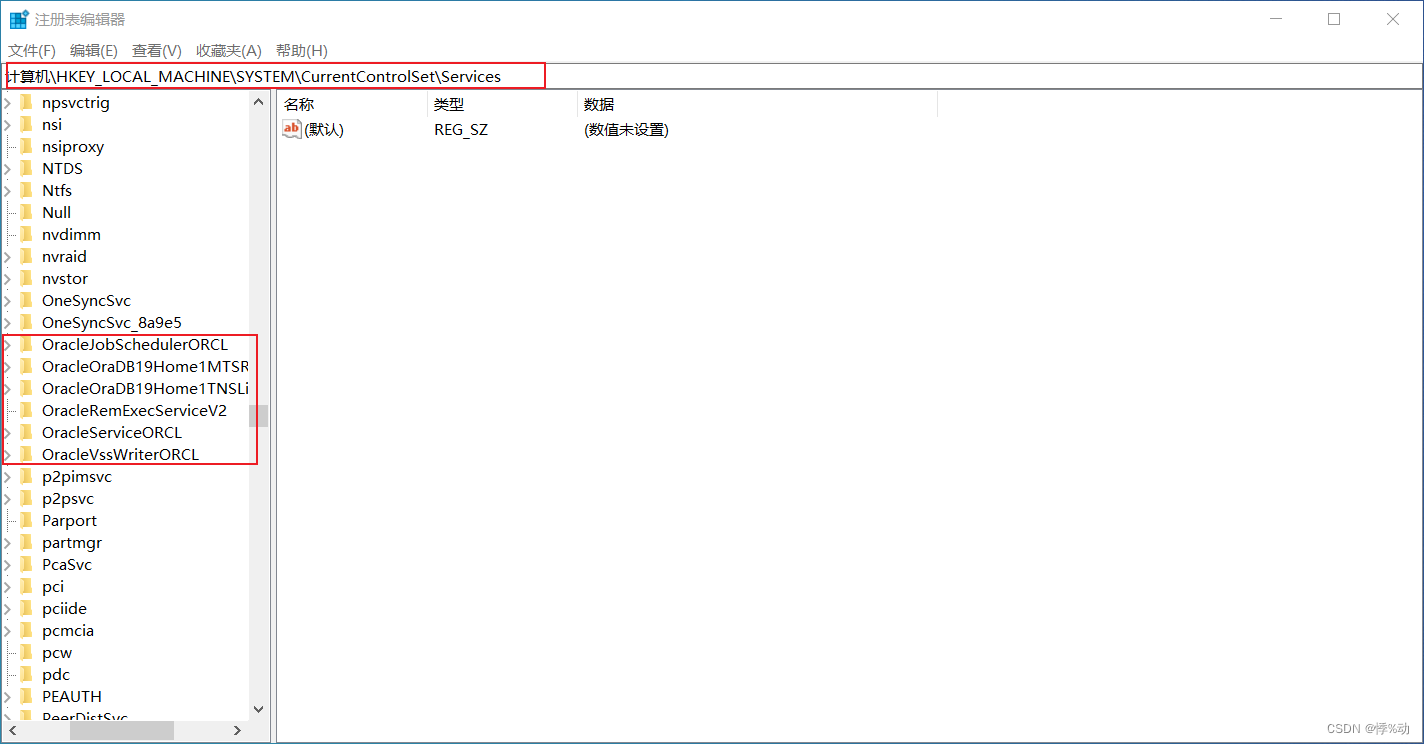Viewport: 1424px width, 744px height.
Task: Click the folder icon beside nsiproxy
Action: pos(26,146)
